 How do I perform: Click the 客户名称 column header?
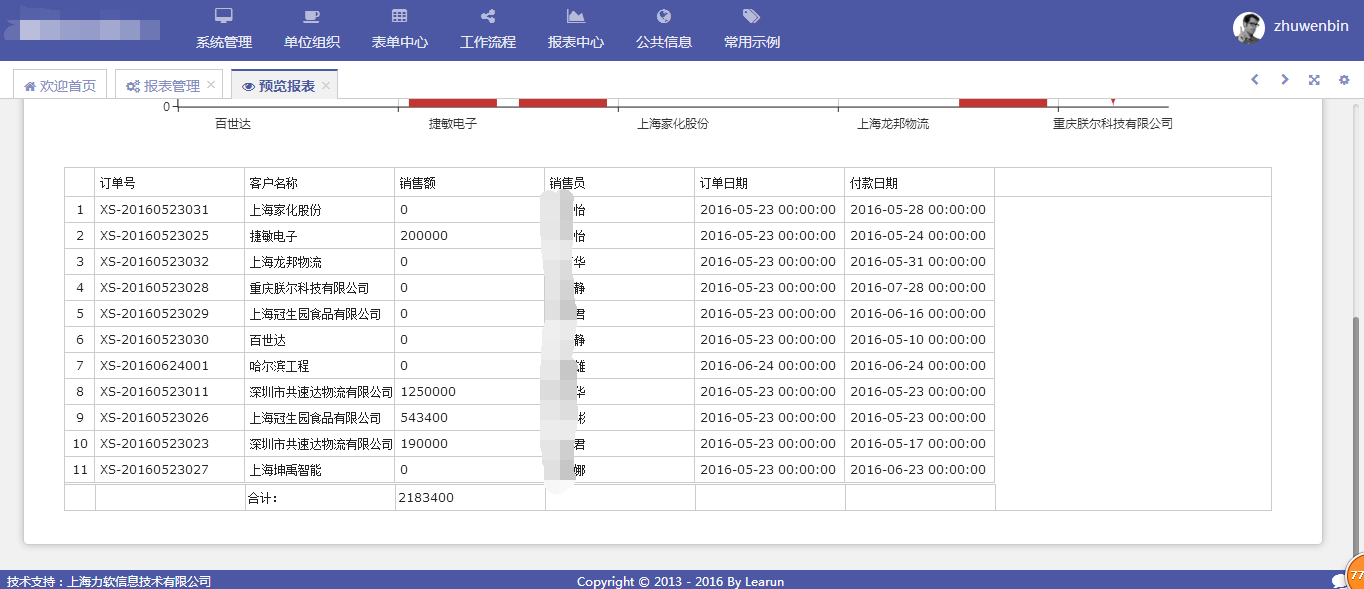[x=320, y=183]
